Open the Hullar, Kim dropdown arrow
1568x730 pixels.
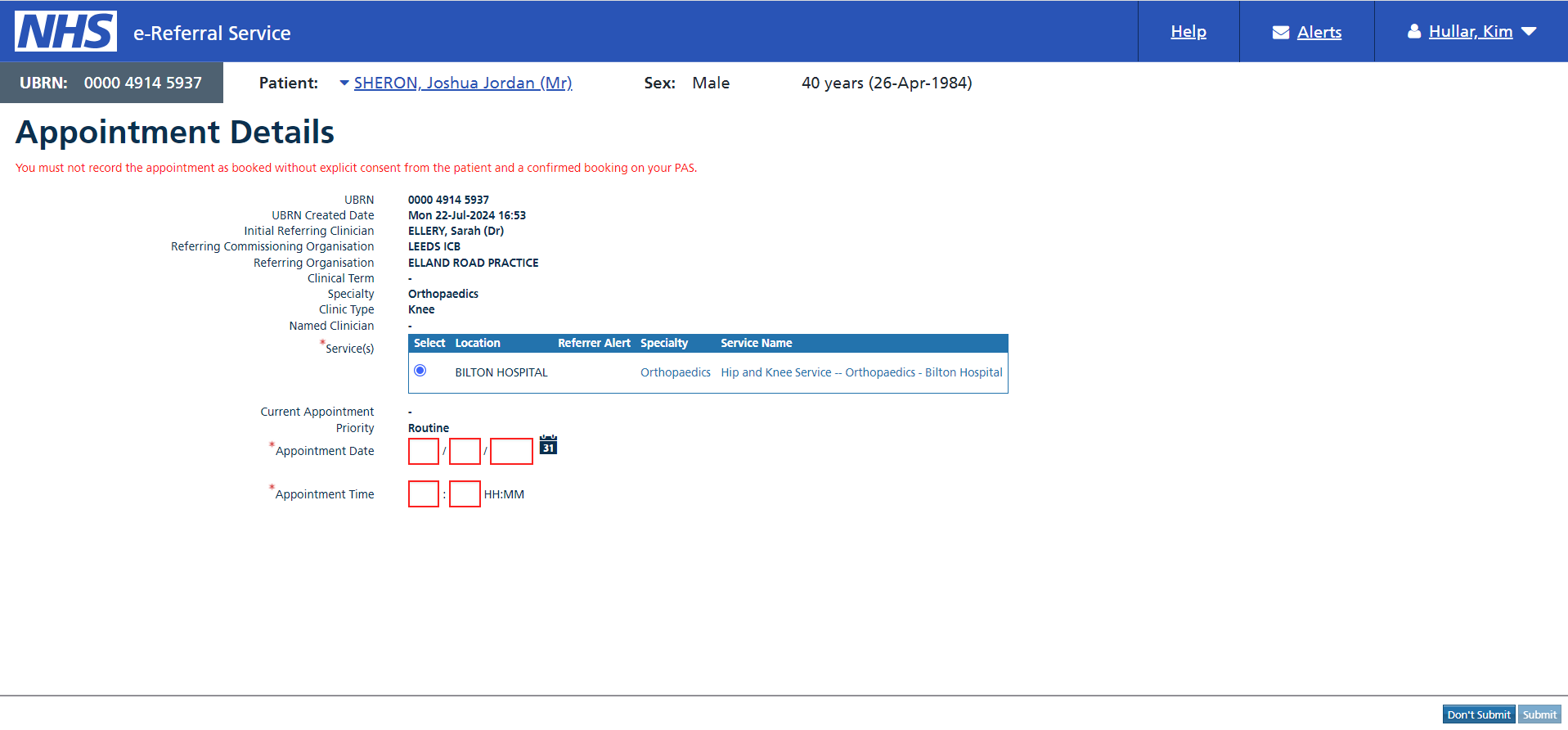tap(1529, 32)
